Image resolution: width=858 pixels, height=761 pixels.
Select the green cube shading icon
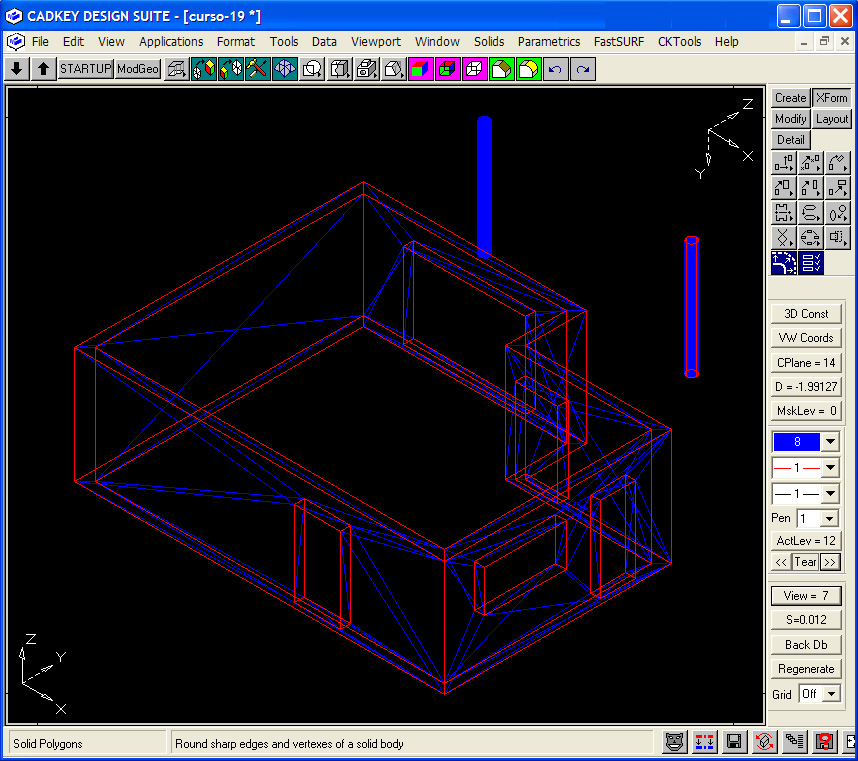click(x=502, y=69)
